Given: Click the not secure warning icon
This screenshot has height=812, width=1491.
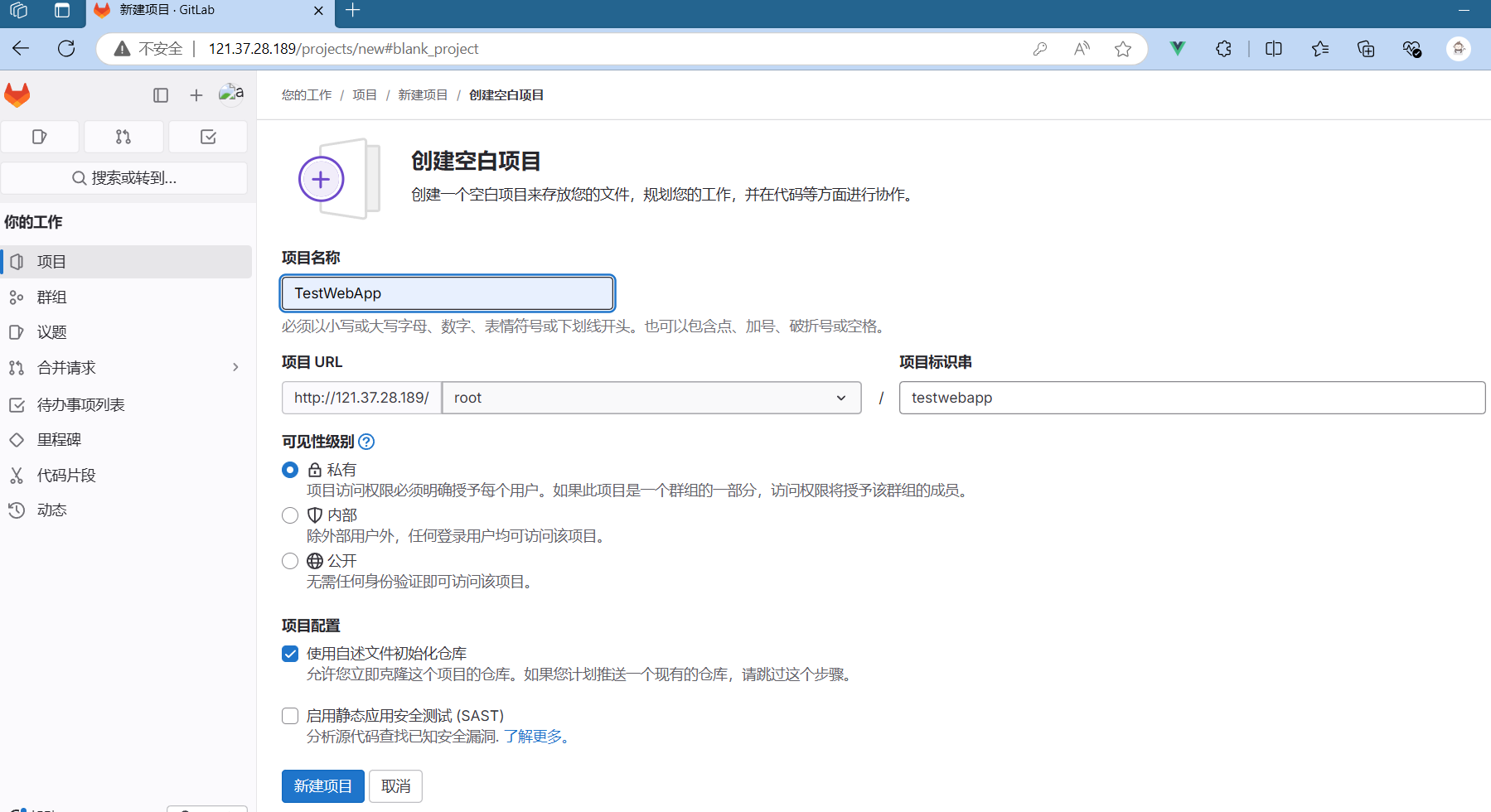Looking at the screenshot, I should tap(122, 49).
